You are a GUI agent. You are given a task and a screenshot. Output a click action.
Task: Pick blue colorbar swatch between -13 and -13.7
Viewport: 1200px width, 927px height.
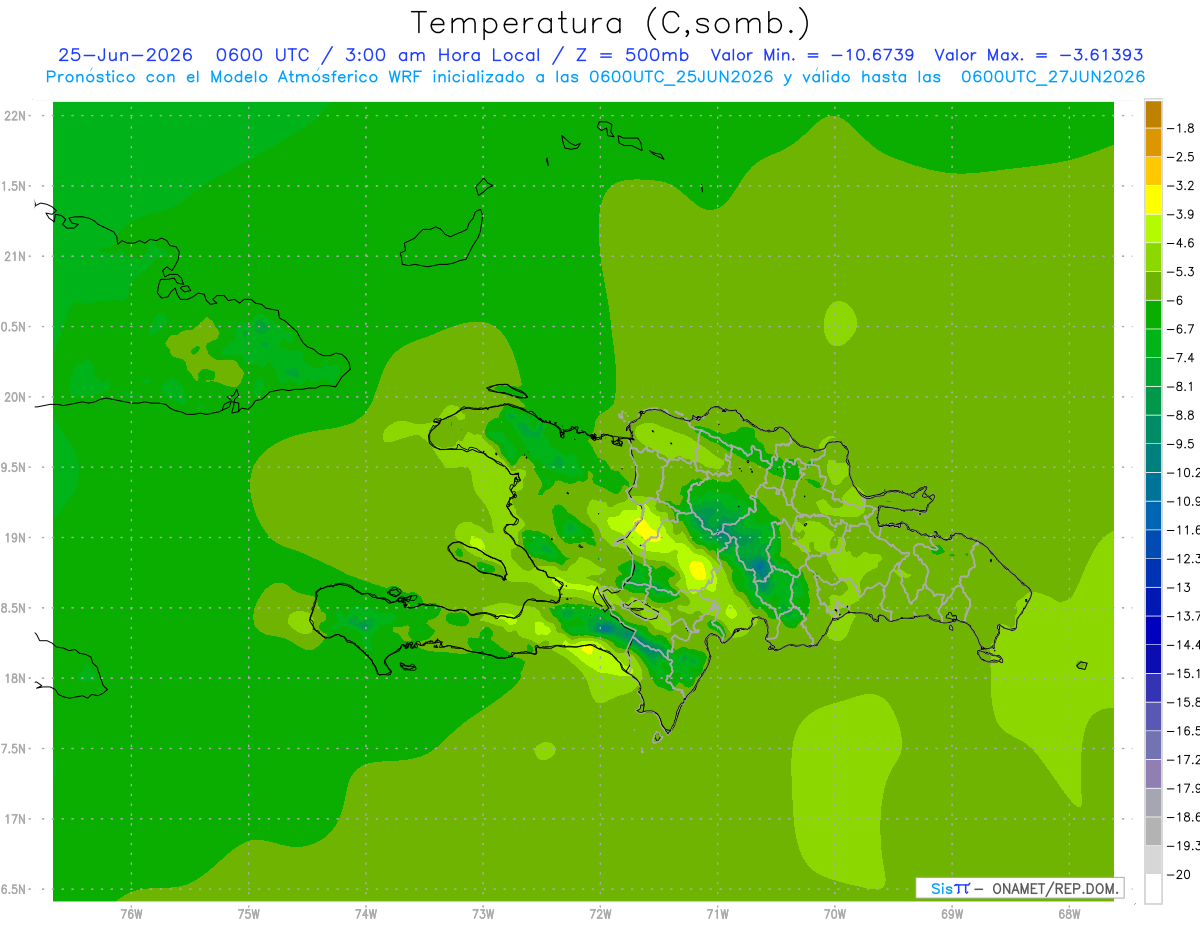coord(1153,601)
